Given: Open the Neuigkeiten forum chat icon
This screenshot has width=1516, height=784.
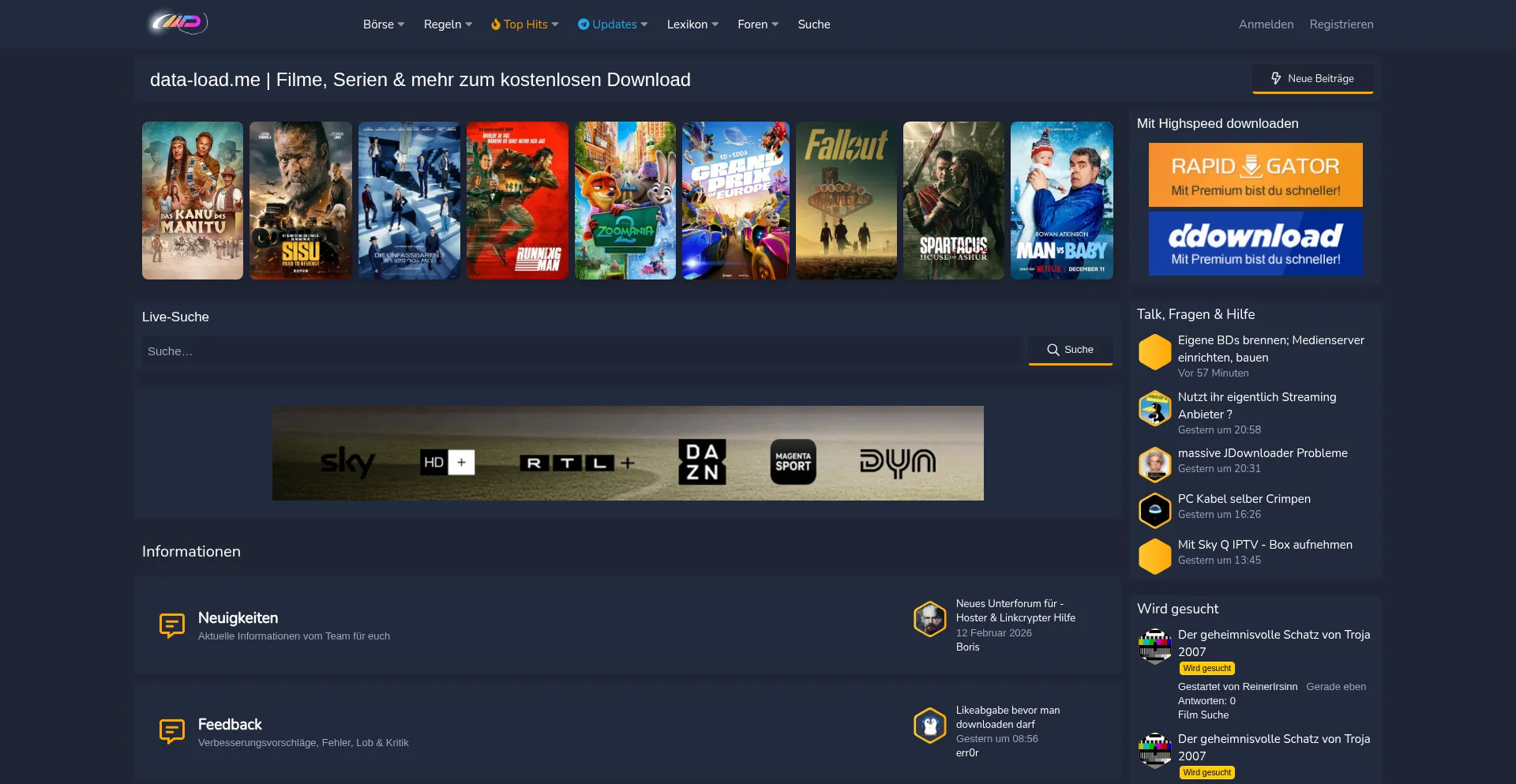Looking at the screenshot, I should (172, 625).
